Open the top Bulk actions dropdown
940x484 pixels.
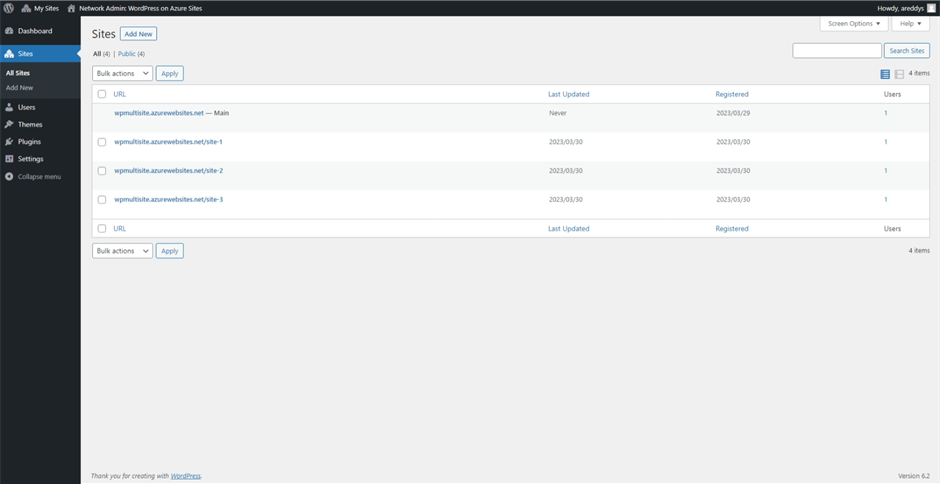click(x=122, y=73)
